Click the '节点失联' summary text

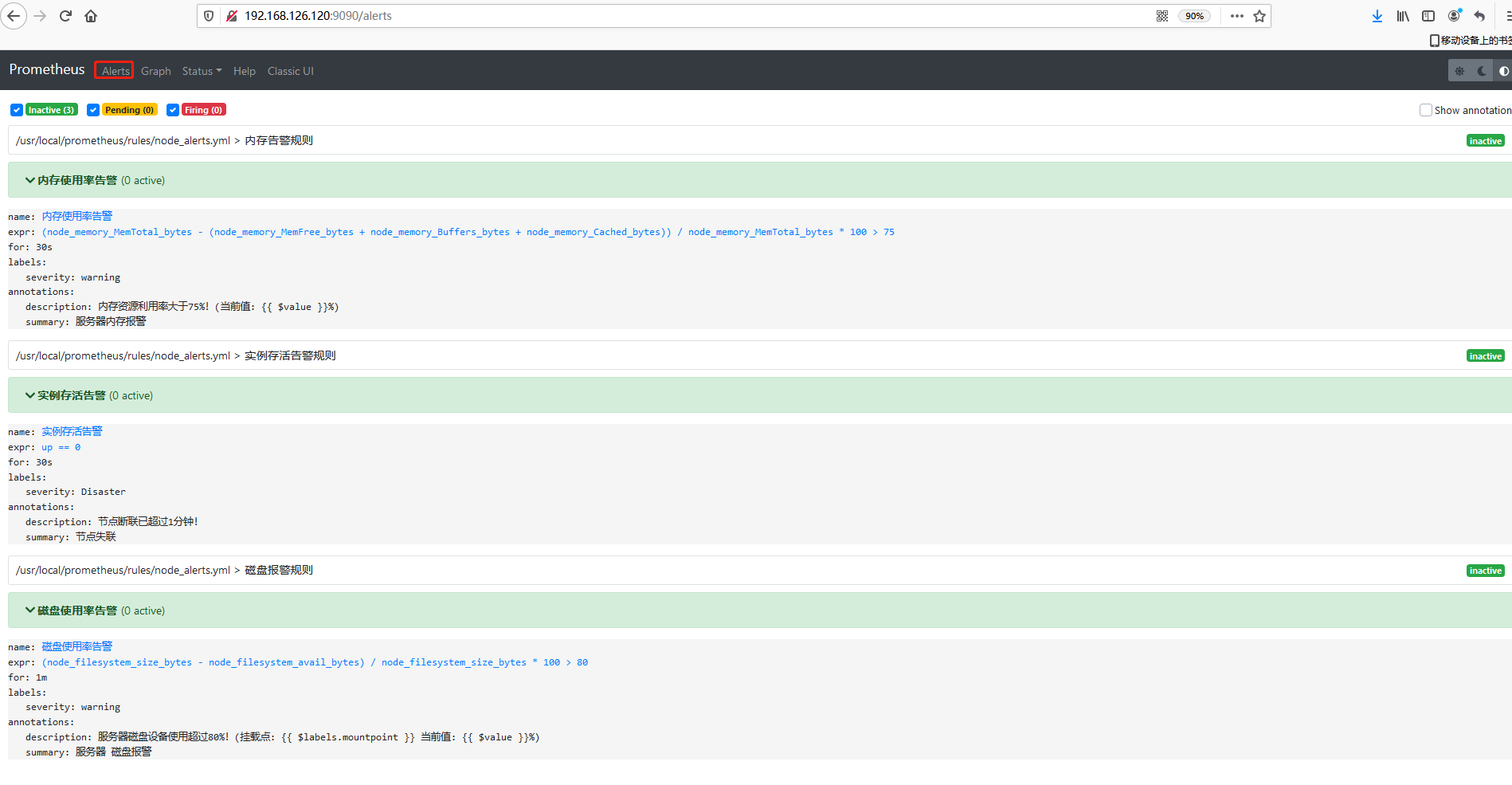(x=96, y=537)
